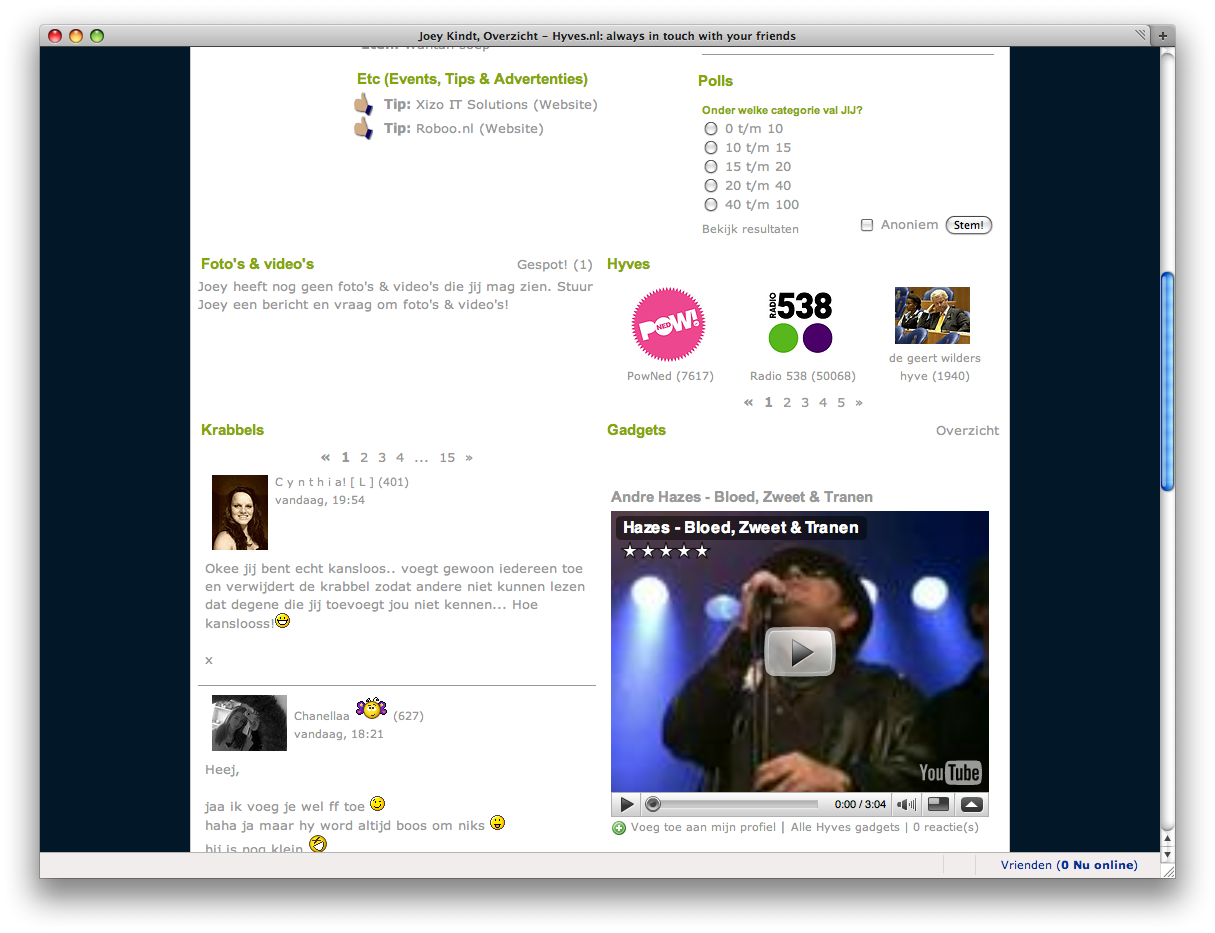1215x933 pixels.
Task: Open page 2 of the Hyves list
Action: (787, 403)
